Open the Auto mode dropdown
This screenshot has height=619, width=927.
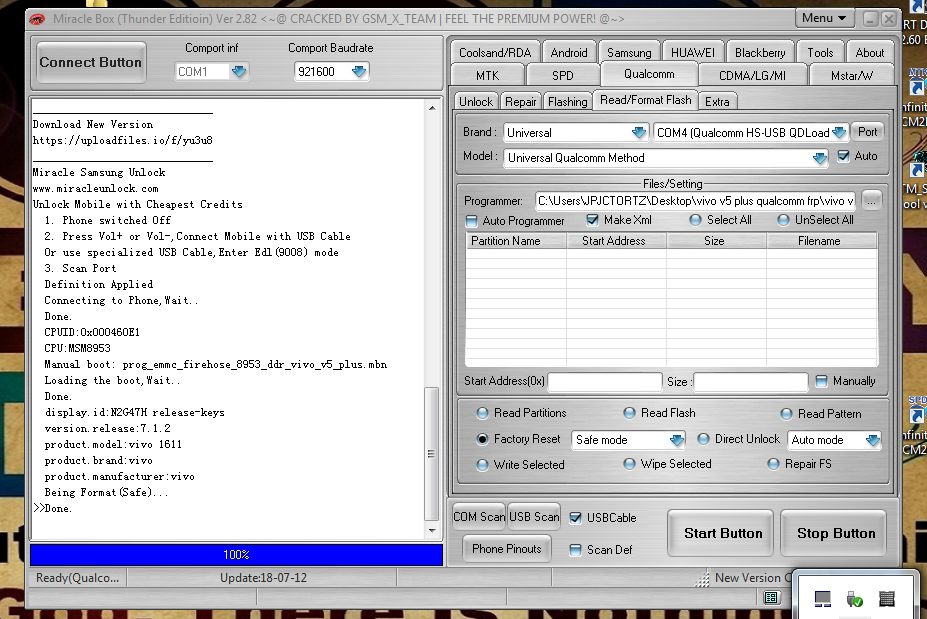point(873,440)
